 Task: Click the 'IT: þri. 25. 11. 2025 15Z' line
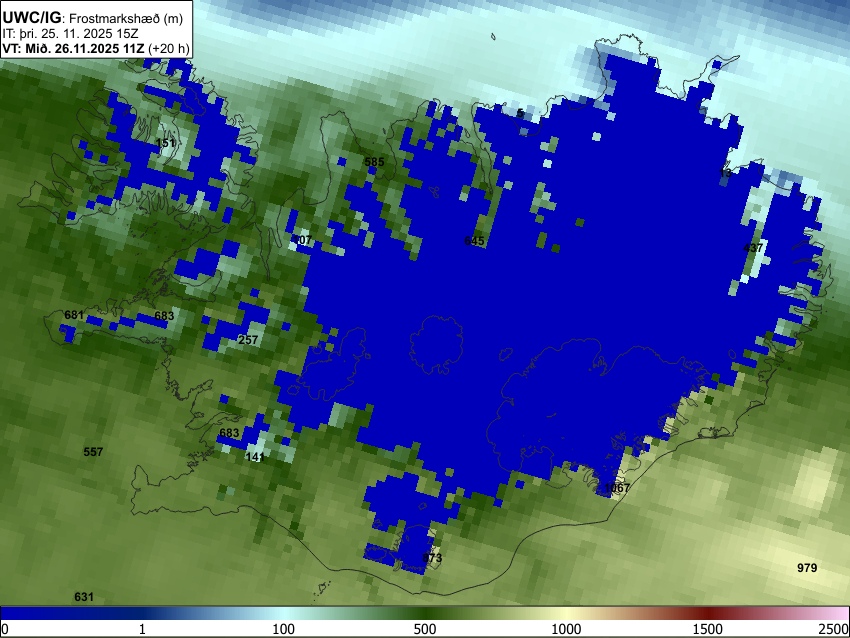[70, 34]
